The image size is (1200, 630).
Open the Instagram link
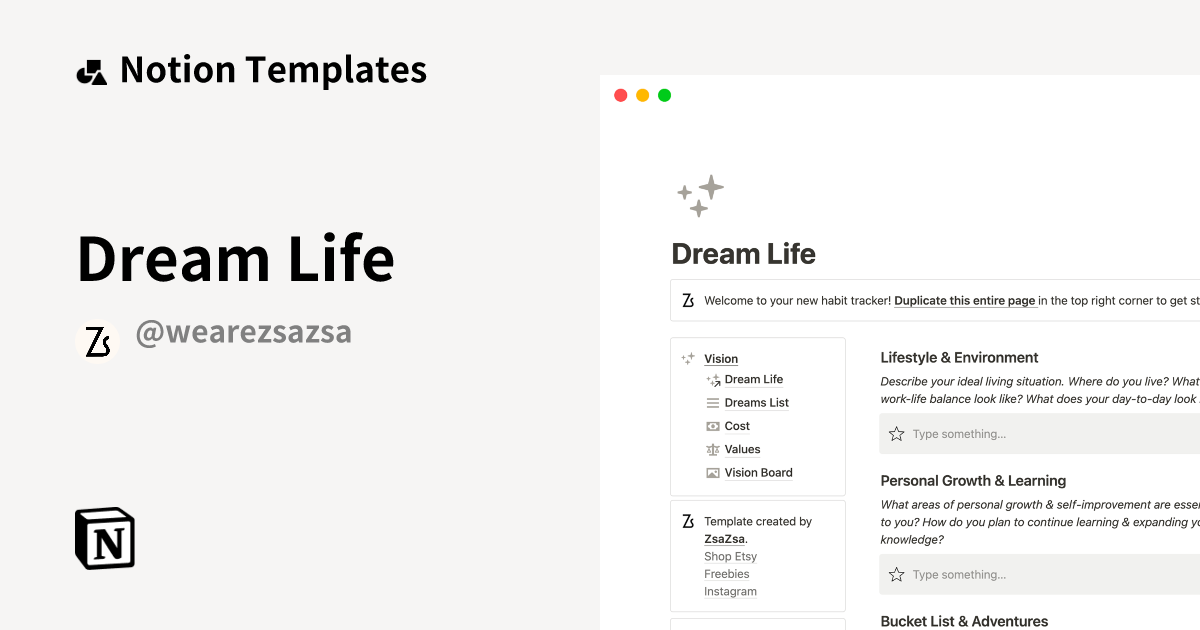coord(730,591)
